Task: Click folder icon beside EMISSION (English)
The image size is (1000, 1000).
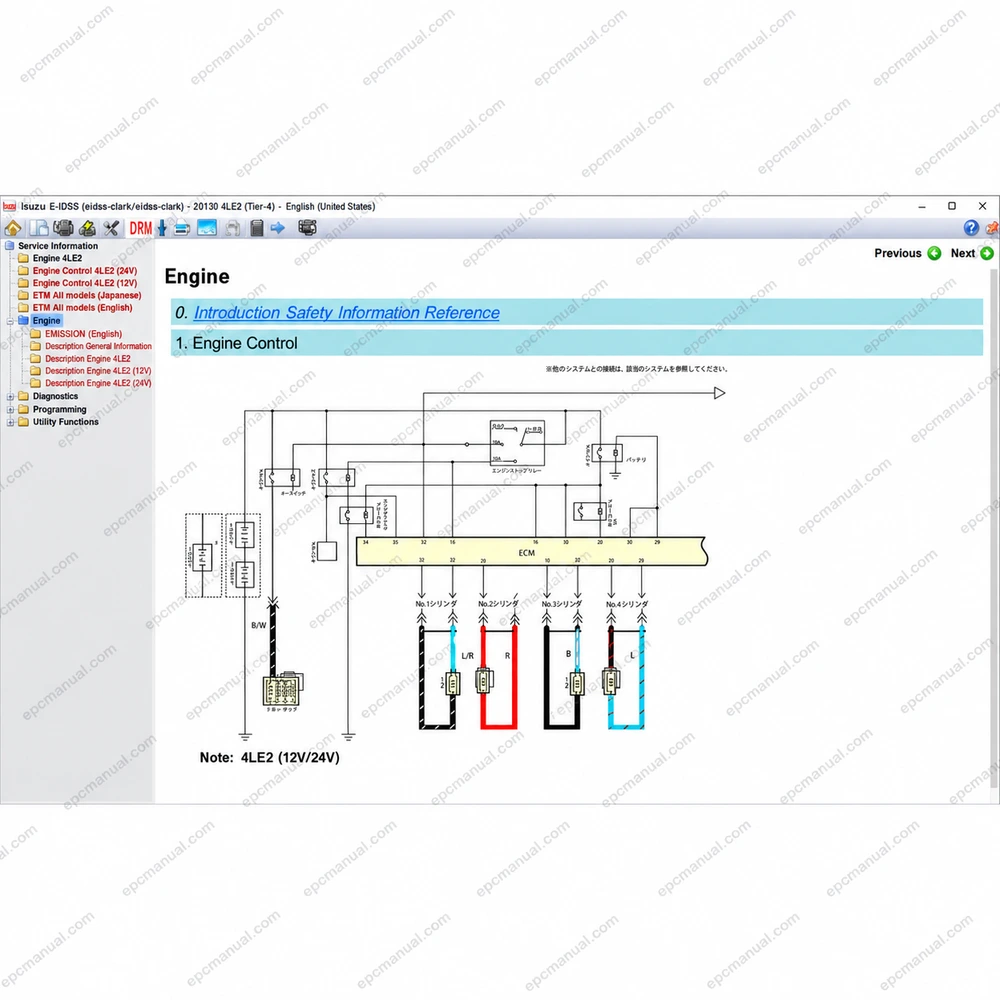Action: (x=36, y=334)
